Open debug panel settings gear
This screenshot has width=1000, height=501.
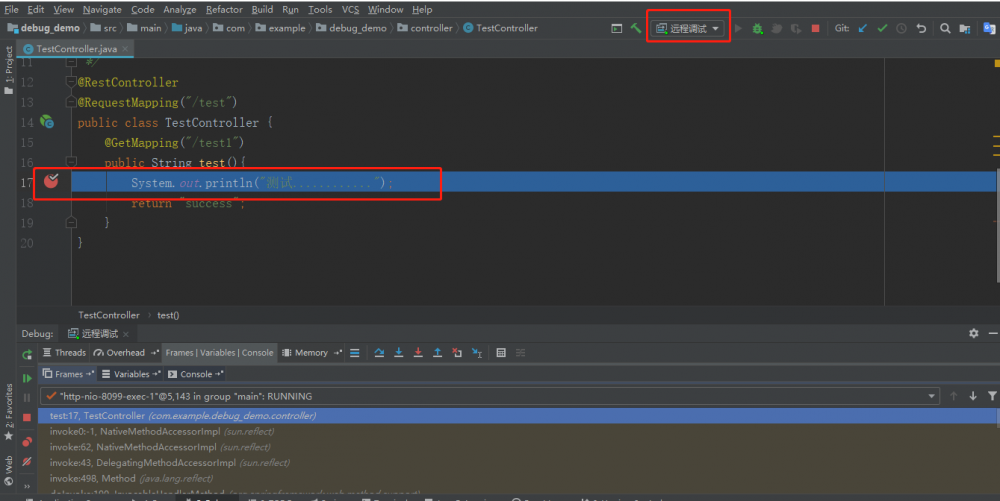tap(973, 333)
